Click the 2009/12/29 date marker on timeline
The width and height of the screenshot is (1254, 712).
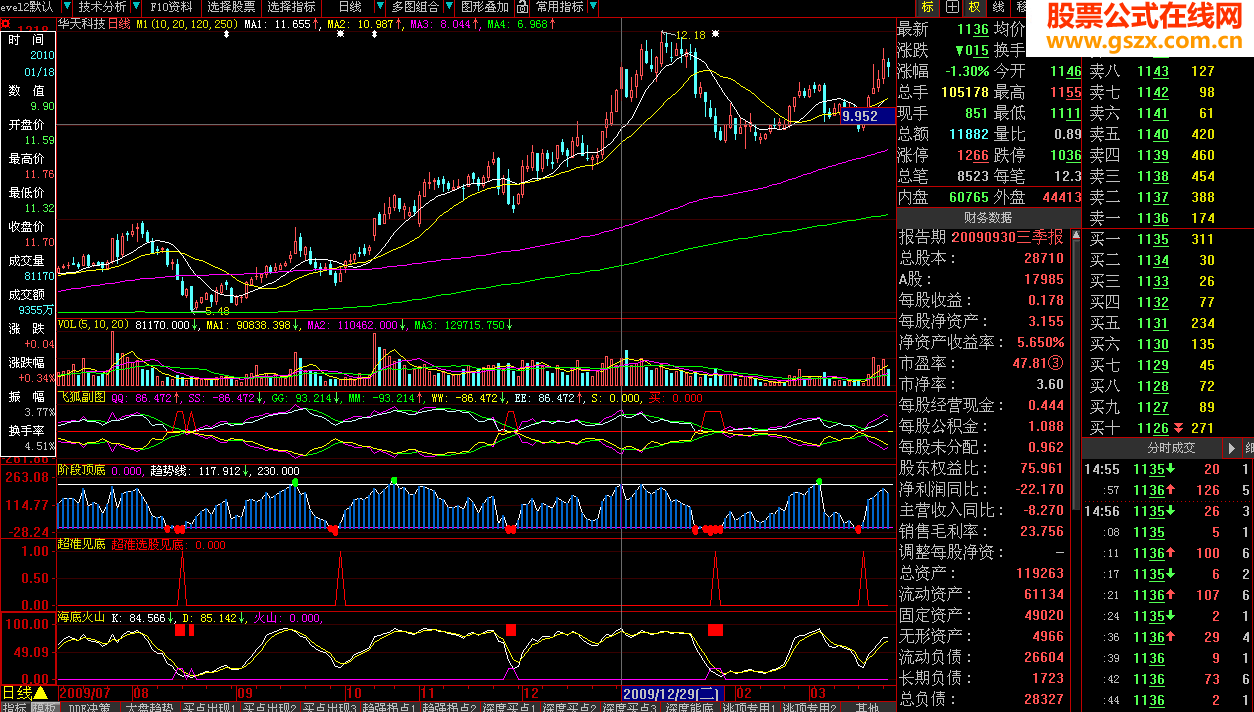672,692
